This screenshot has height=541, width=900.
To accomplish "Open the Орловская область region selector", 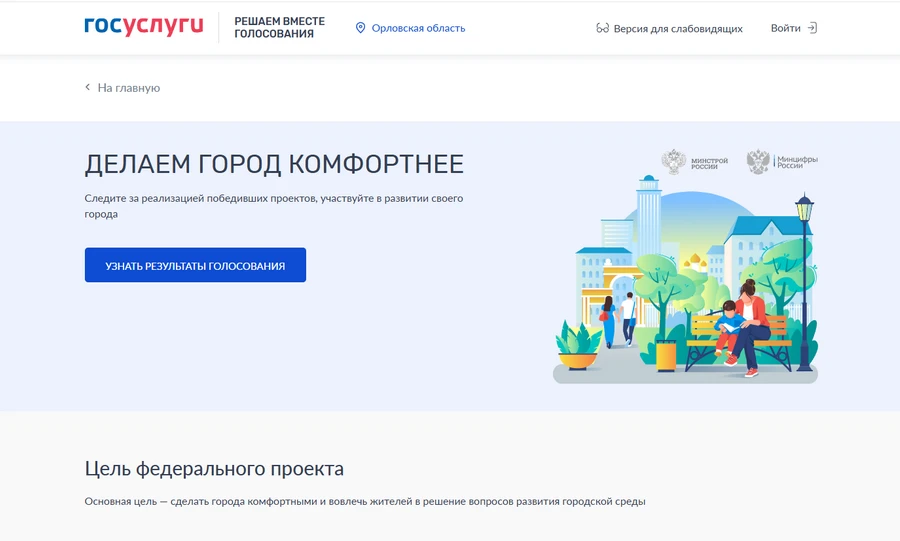I will pos(418,28).
